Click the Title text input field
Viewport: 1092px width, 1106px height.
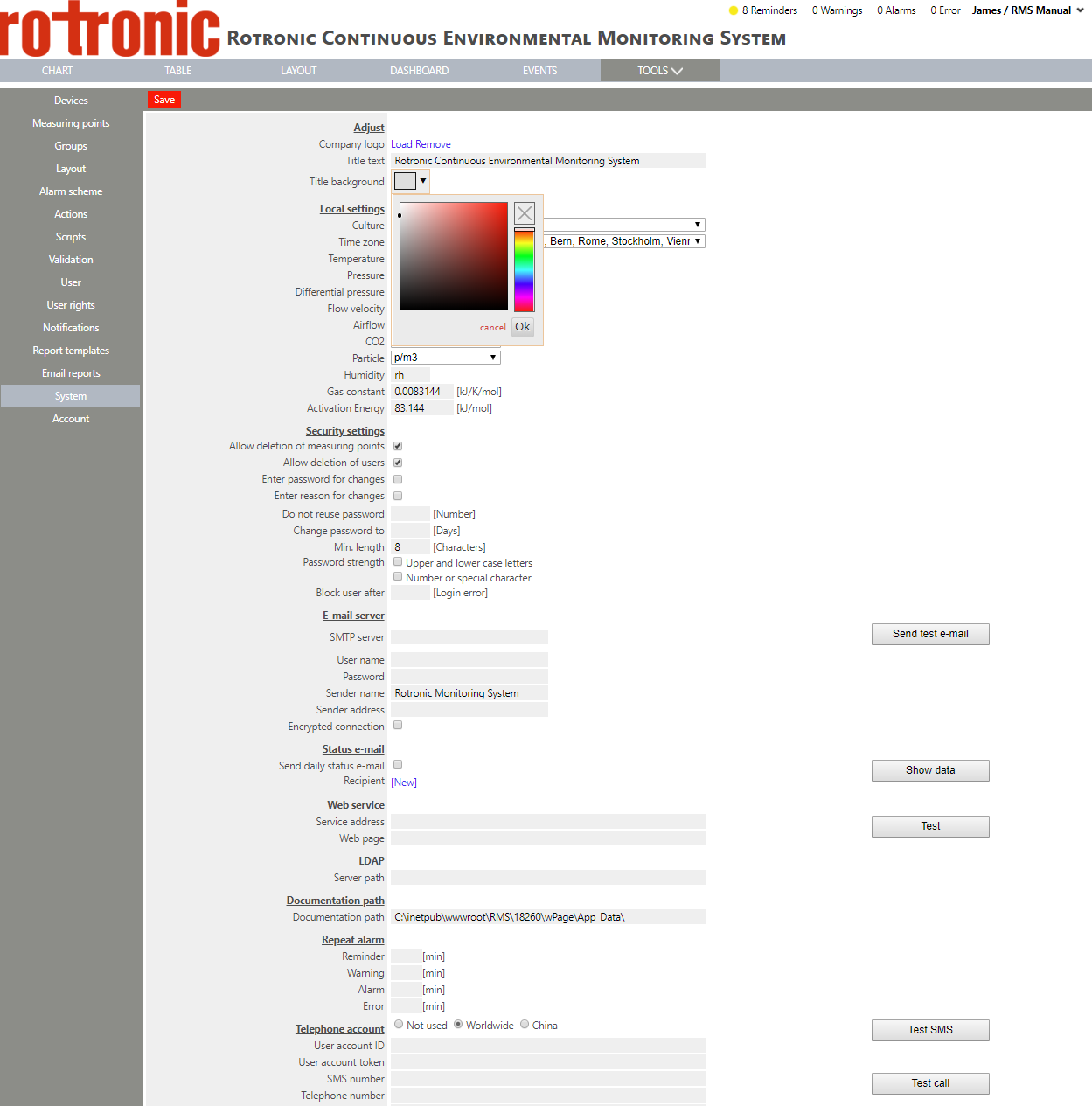click(548, 161)
